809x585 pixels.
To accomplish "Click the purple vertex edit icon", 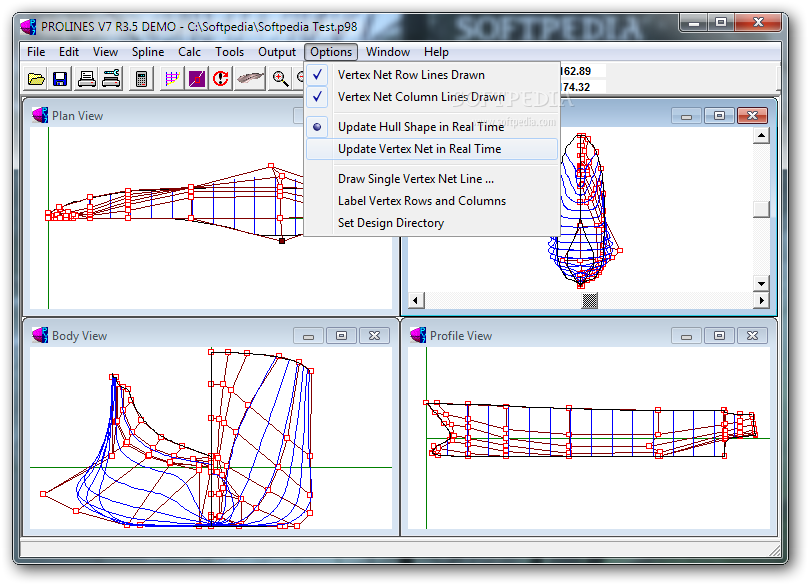I will (197, 79).
